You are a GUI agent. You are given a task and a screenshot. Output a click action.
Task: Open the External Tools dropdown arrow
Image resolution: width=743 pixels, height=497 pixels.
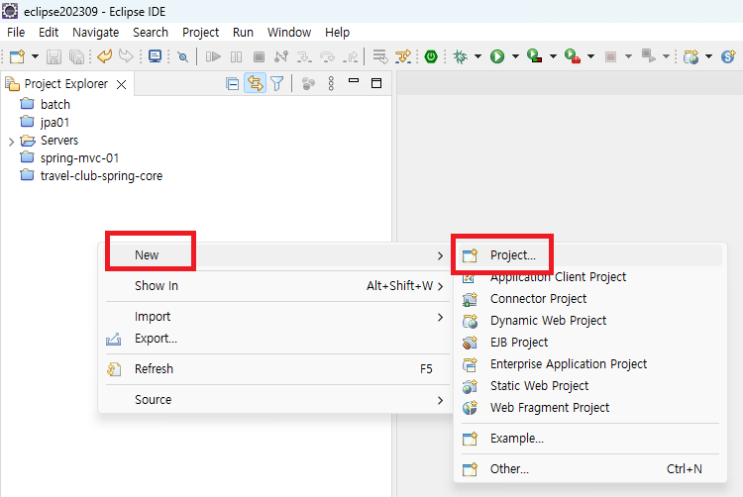pos(591,57)
